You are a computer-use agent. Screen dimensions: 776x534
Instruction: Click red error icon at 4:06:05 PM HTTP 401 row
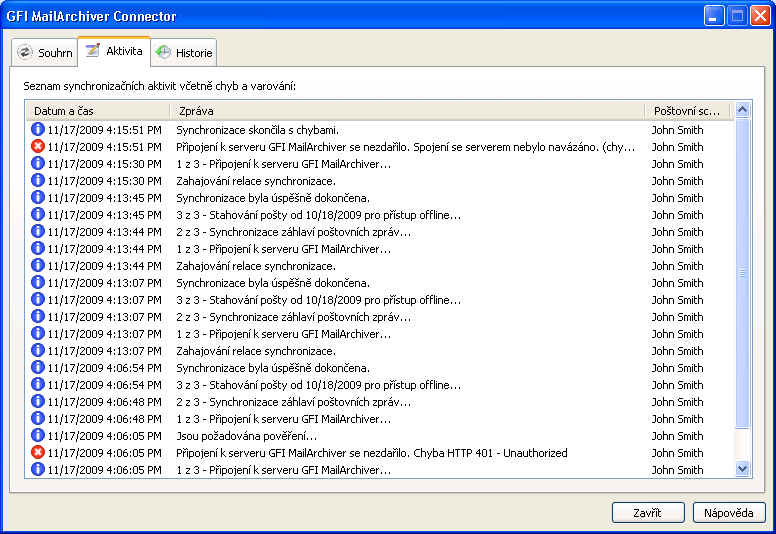pos(38,452)
